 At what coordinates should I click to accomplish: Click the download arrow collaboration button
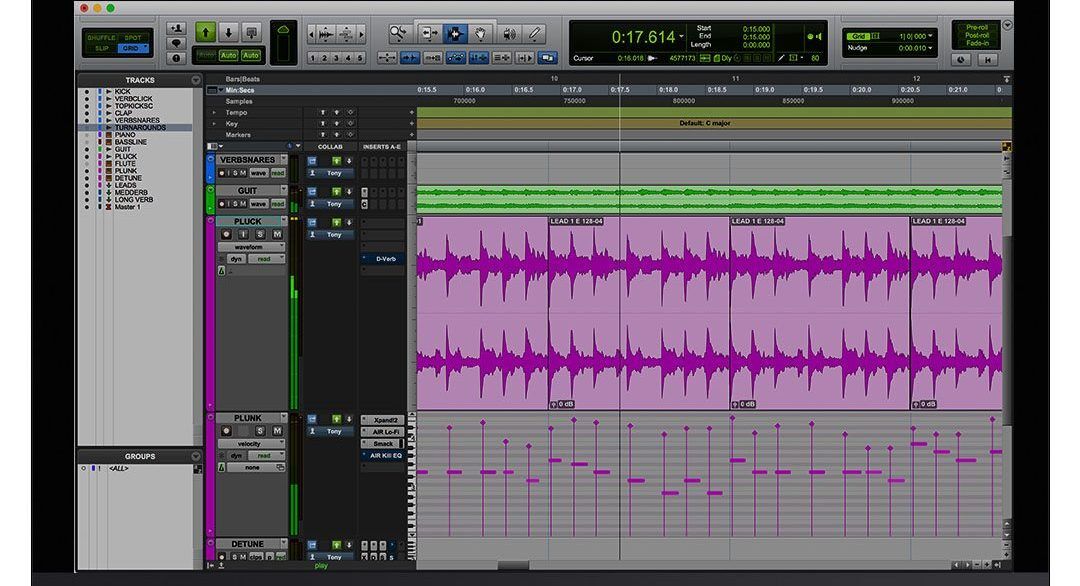click(228, 32)
